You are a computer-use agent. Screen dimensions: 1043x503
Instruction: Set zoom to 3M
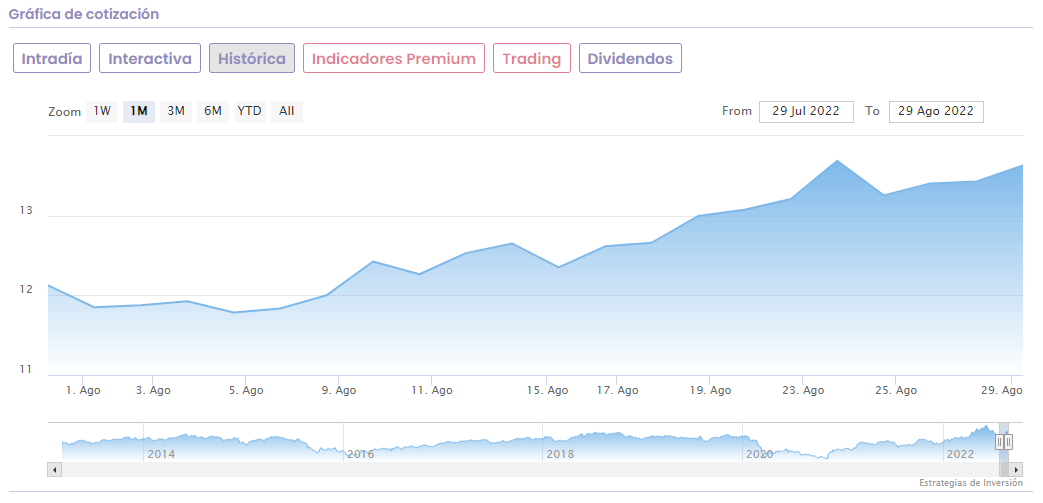point(176,111)
